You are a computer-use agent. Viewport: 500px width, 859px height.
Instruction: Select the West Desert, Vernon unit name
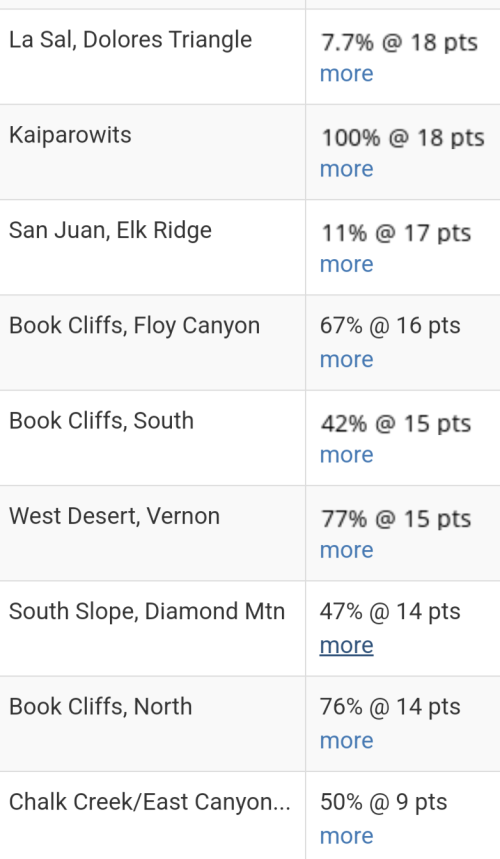(x=114, y=517)
